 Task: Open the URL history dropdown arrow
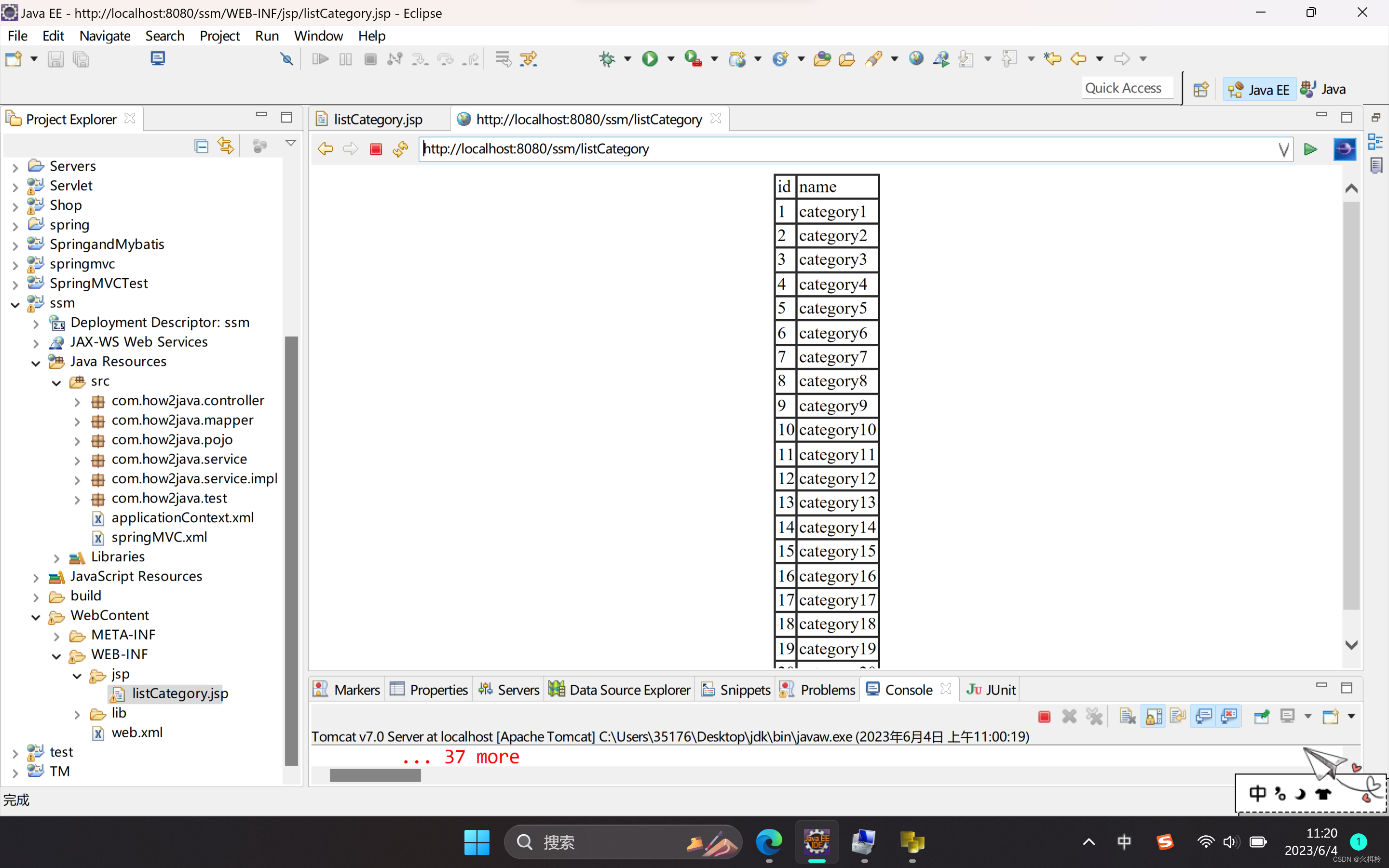tap(1283, 150)
